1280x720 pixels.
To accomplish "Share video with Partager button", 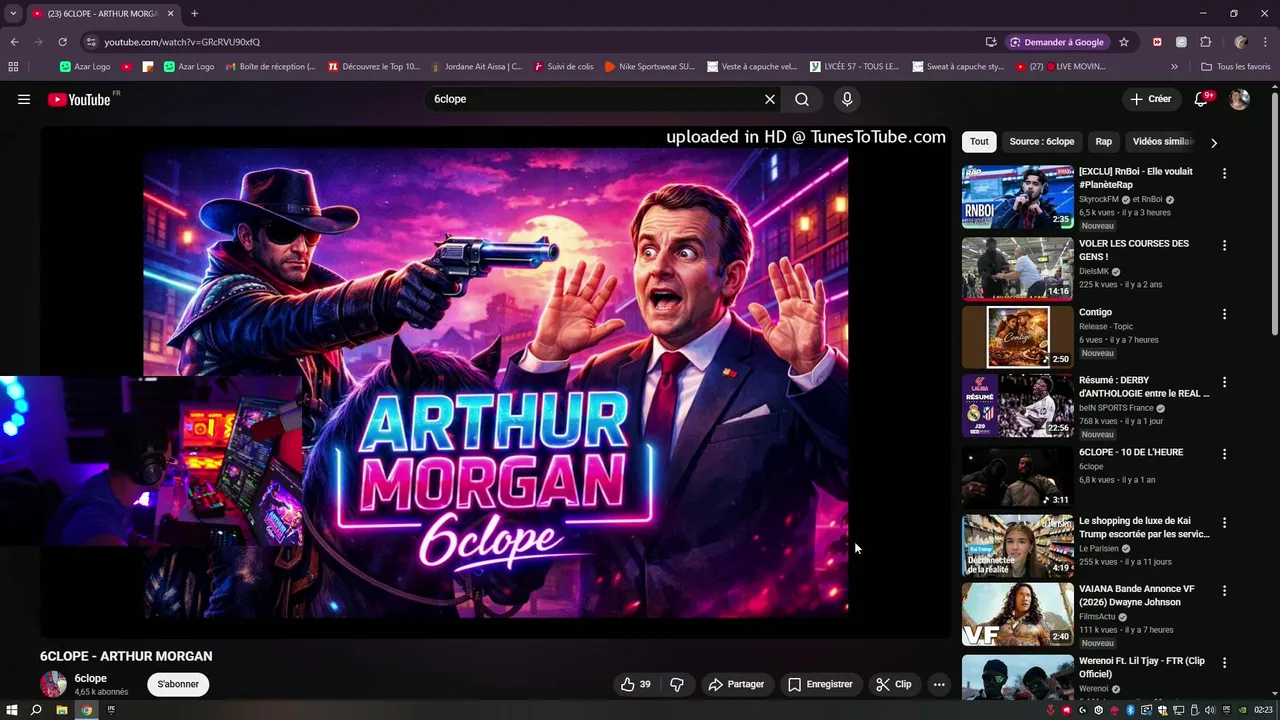I will coord(736,684).
